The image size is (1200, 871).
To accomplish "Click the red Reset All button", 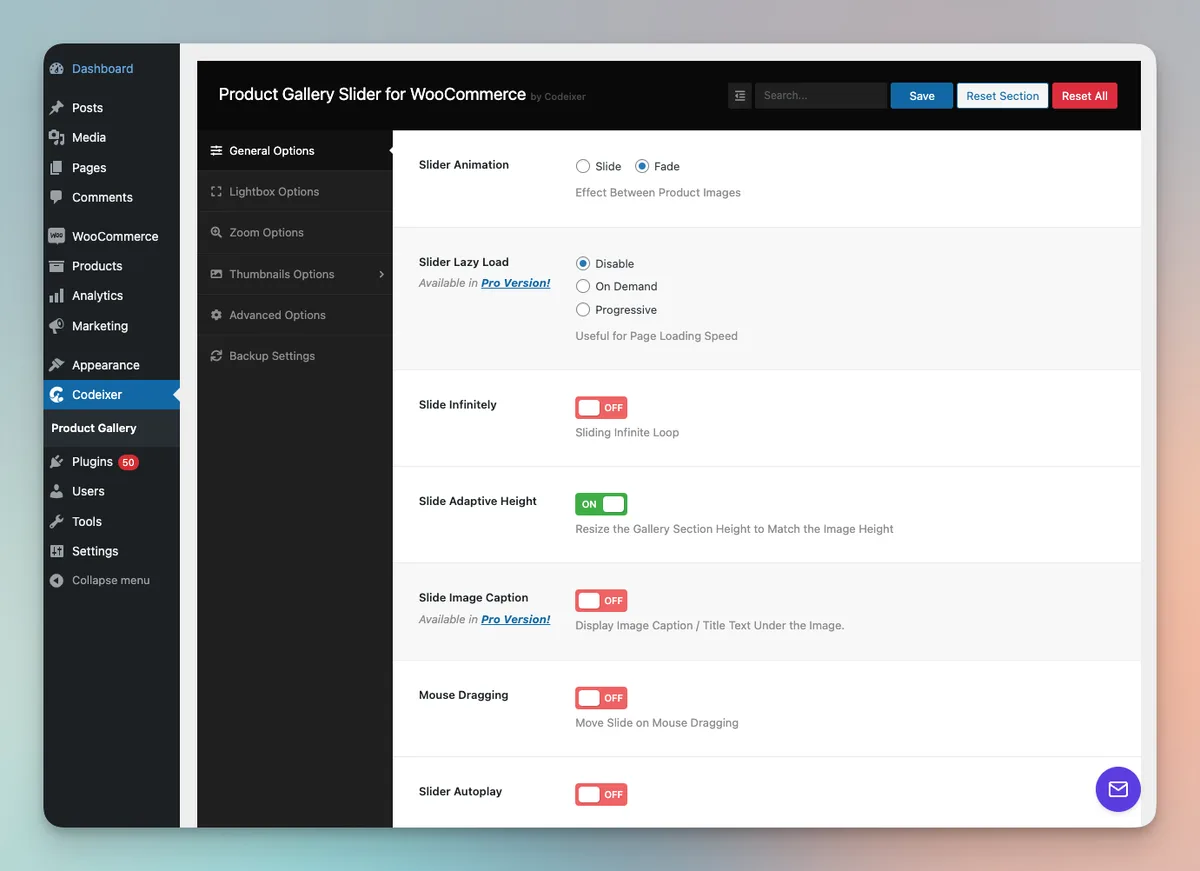I will (1085, 96).
